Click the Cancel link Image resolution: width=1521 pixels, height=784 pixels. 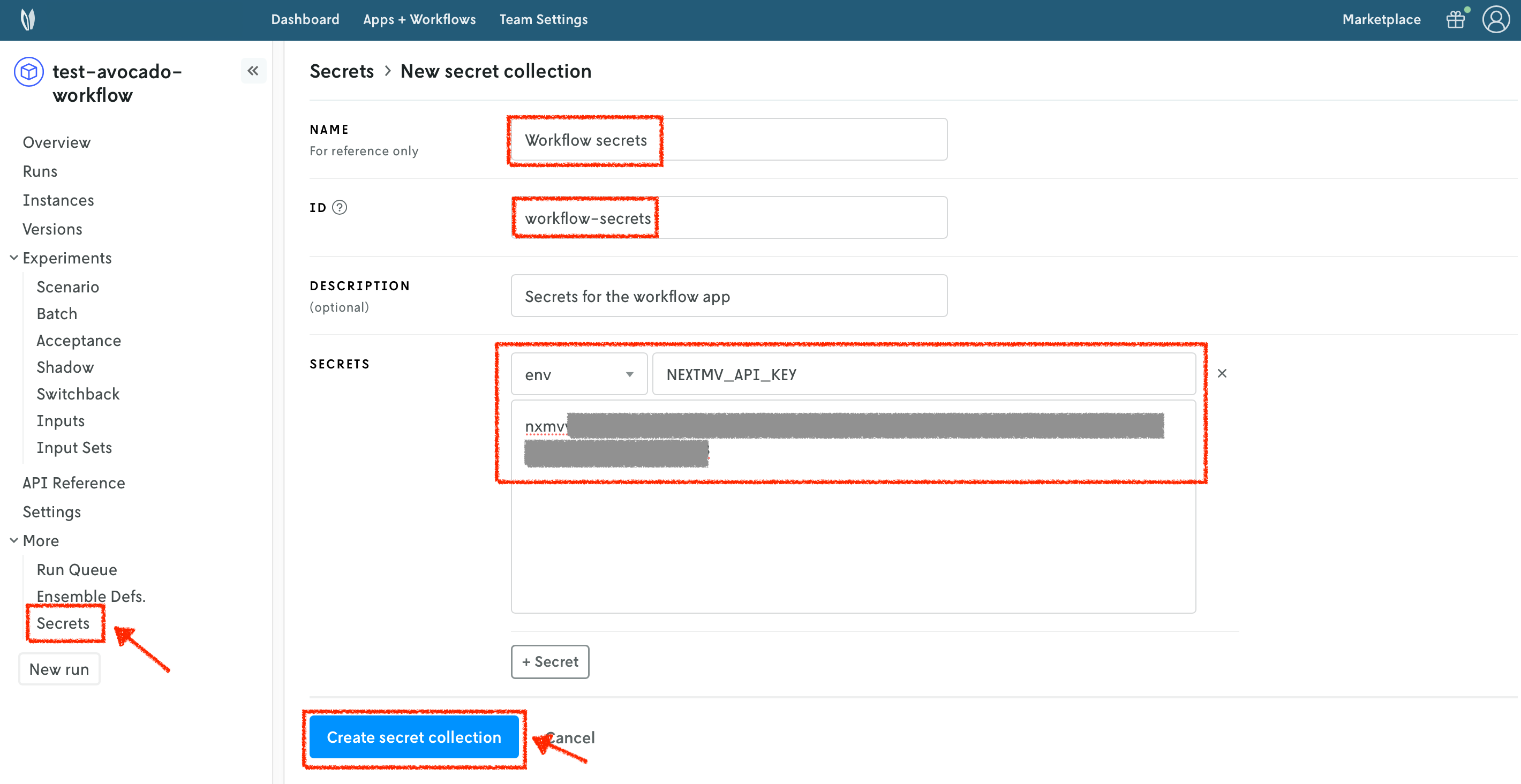click(x=573, y=737)
